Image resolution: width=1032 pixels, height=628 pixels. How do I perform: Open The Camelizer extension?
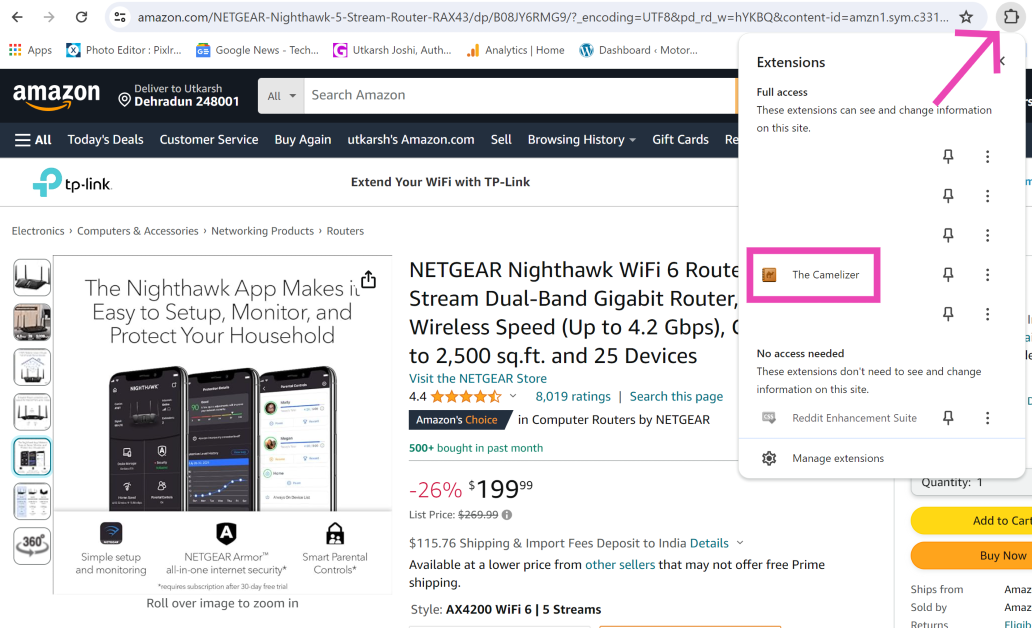[x=824, y=275]
